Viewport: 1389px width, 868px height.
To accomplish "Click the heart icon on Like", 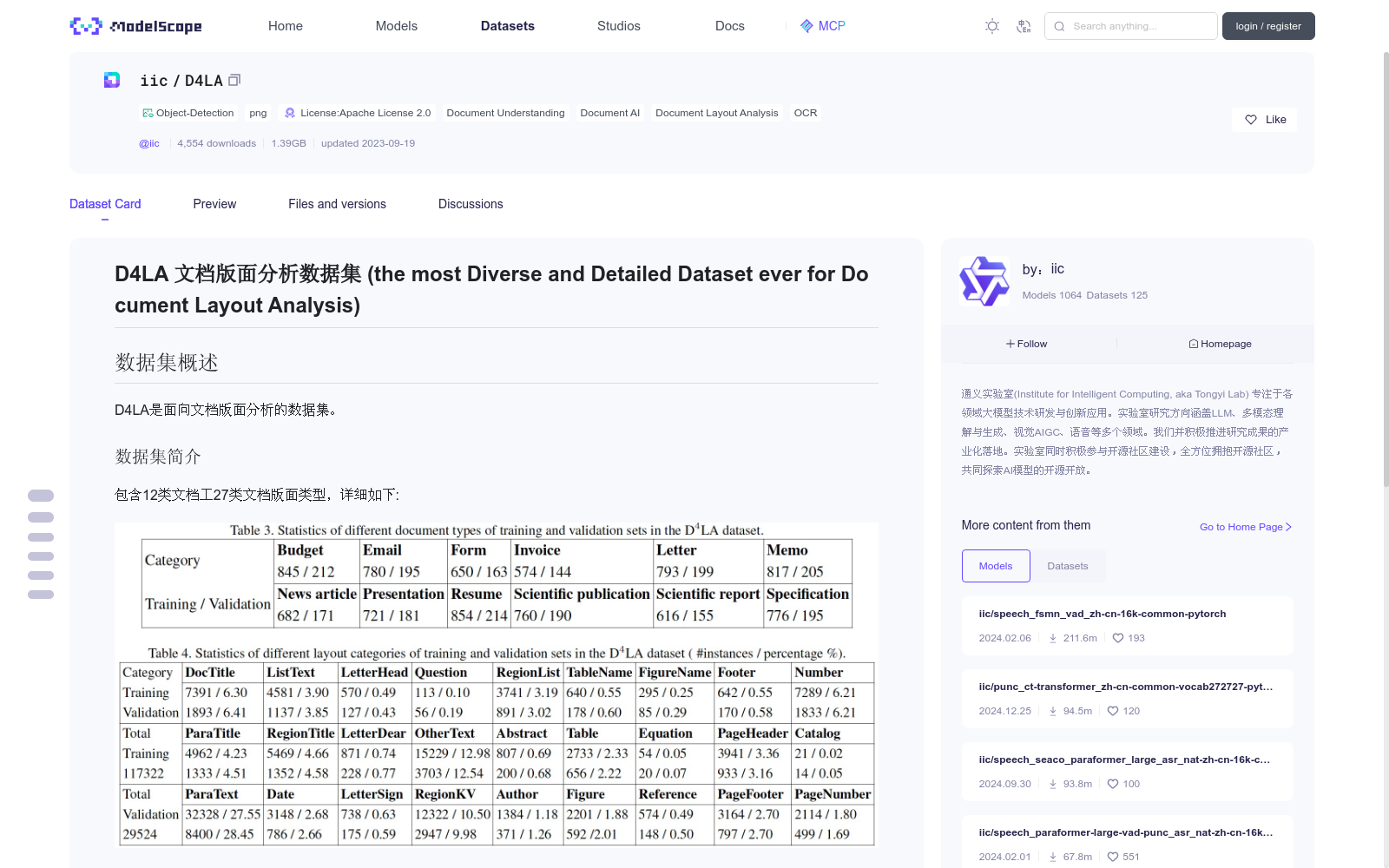I will click(1251, 120).
